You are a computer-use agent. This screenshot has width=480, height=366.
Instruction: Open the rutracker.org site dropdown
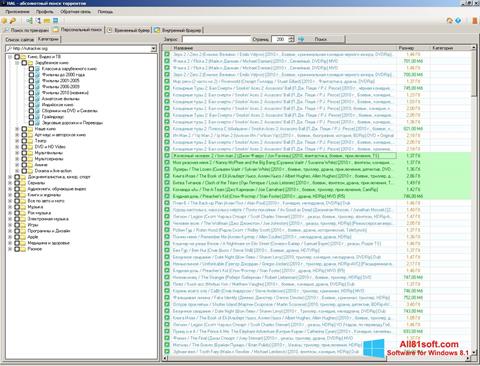tap(153, 49)
